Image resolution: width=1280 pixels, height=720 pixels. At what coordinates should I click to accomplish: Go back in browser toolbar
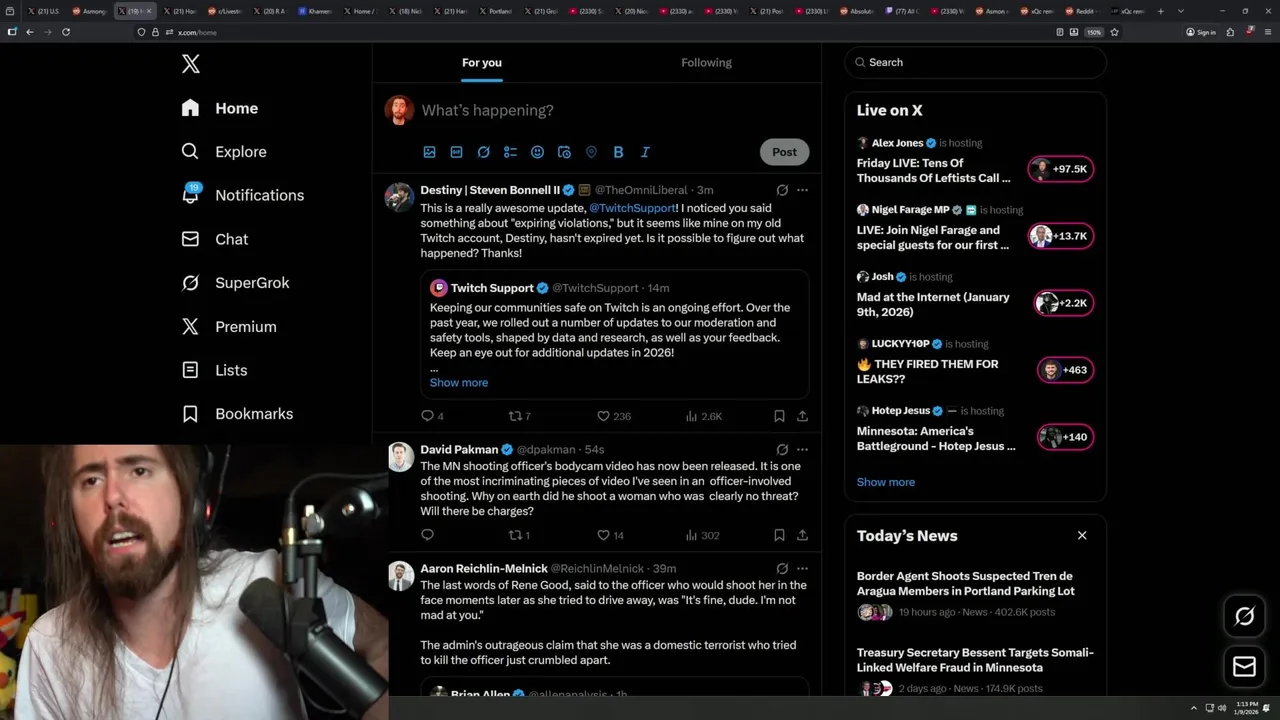[x=29, y=32]
